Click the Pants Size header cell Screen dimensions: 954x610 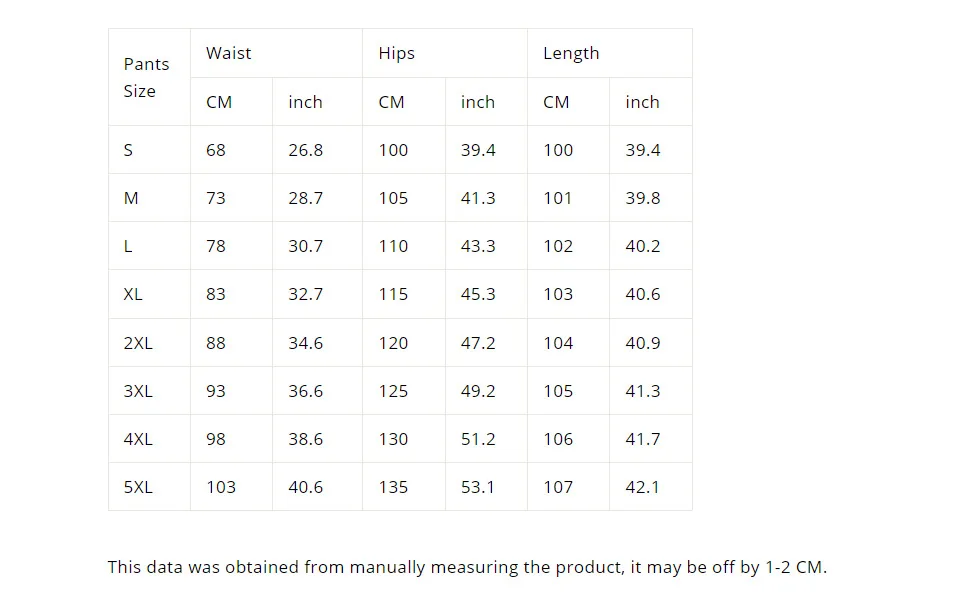(x=149, y=77)
